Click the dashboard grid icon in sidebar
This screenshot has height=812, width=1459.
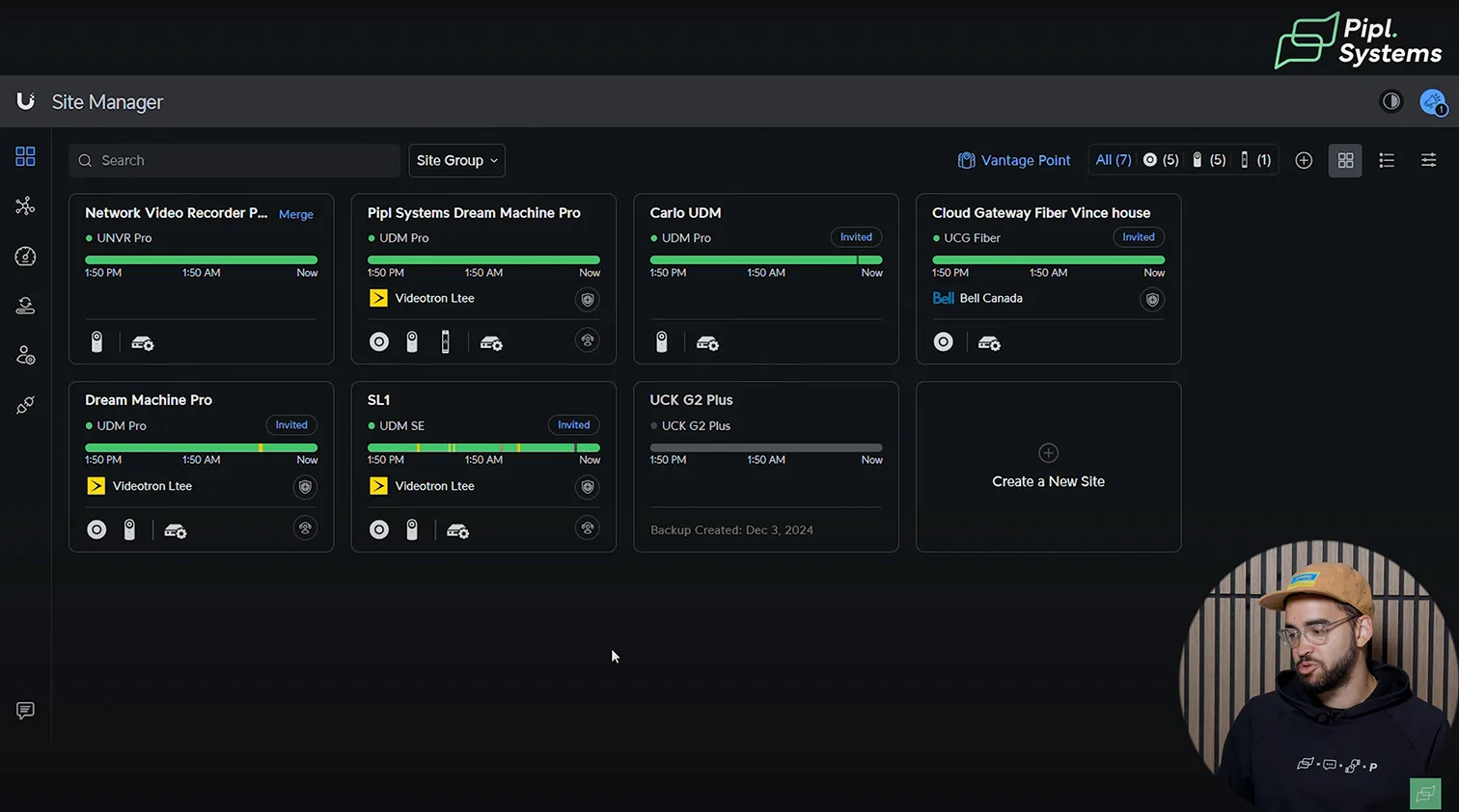coord(25,156)
